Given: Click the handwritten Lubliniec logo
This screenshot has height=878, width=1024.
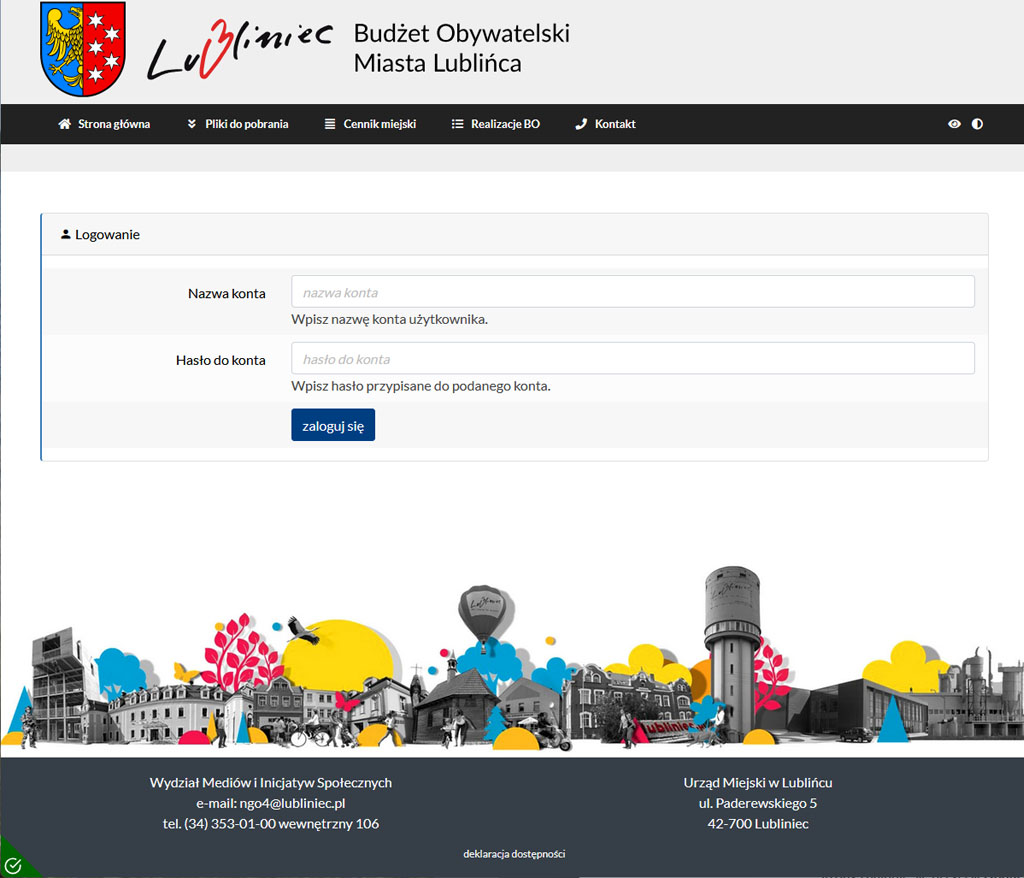Looking at the screenshot, I should [239, 49].
